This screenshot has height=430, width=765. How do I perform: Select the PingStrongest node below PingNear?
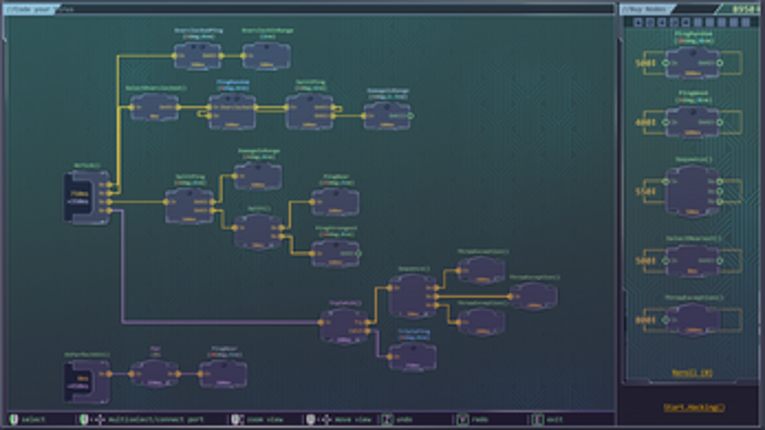pos(336,253)
